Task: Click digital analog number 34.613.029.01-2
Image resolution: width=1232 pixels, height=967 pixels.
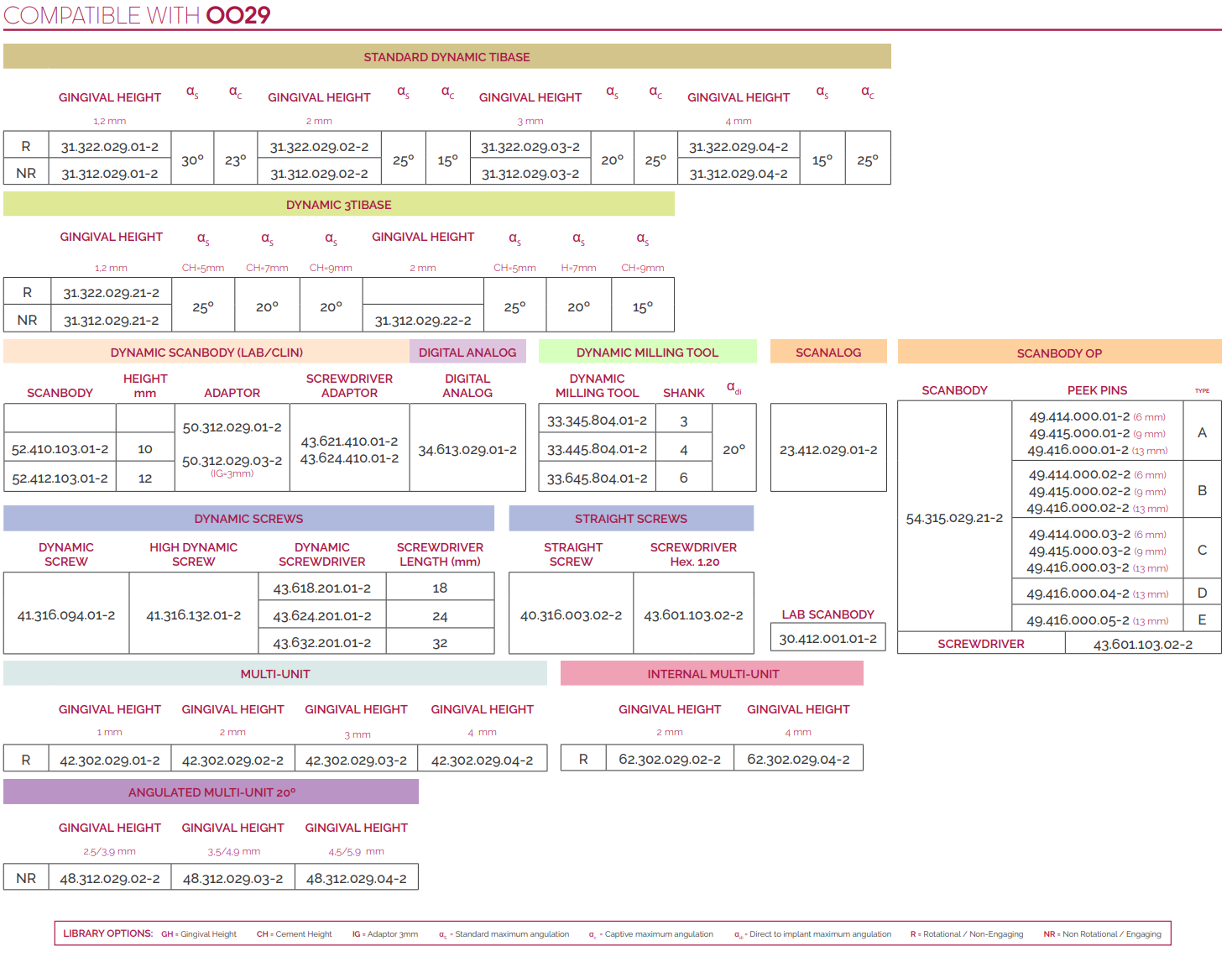Action: 467,450
